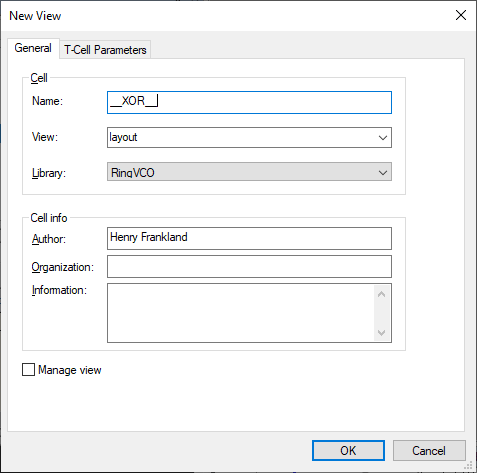This screenshot has height=473, width=477.
Task: Click the cell Name input field
Action: coord(249,102)
